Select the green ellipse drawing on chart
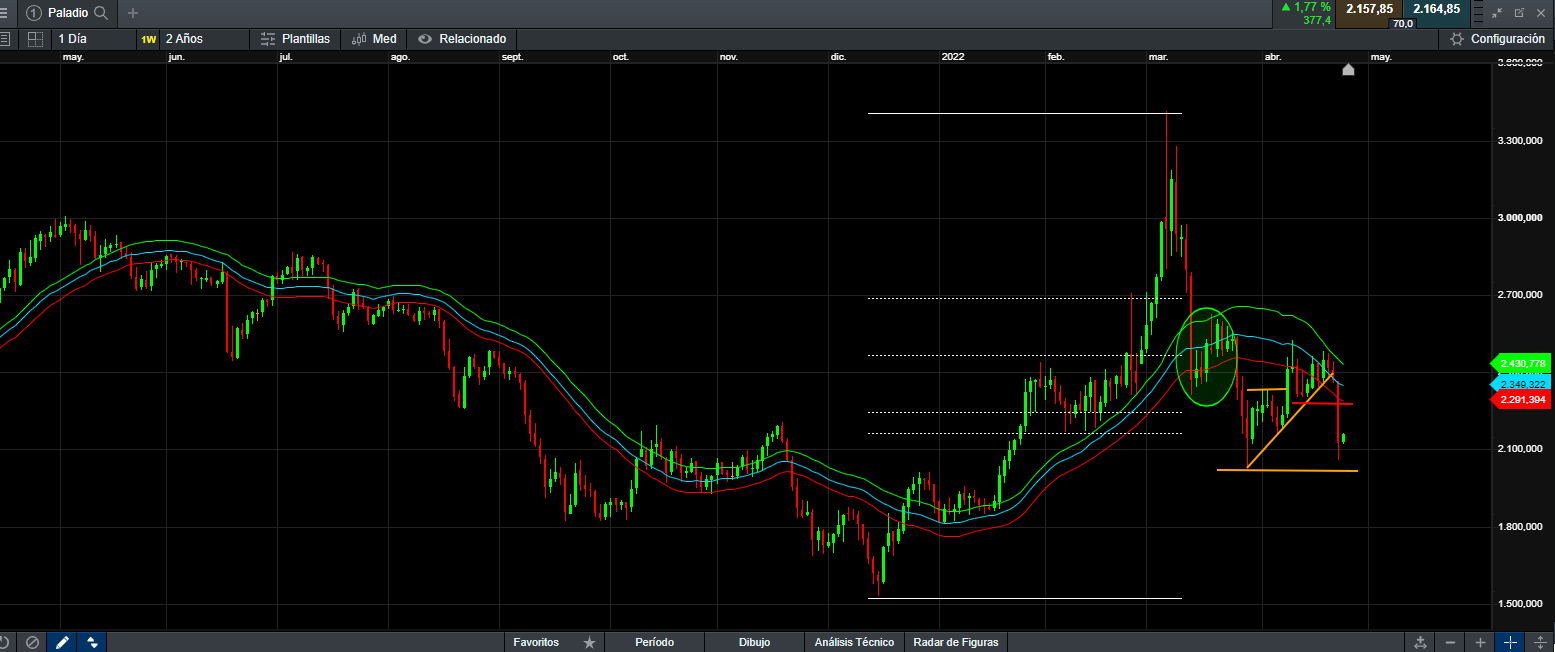The width and height of the screenshot is (1555, 652). coord(1209,357)
